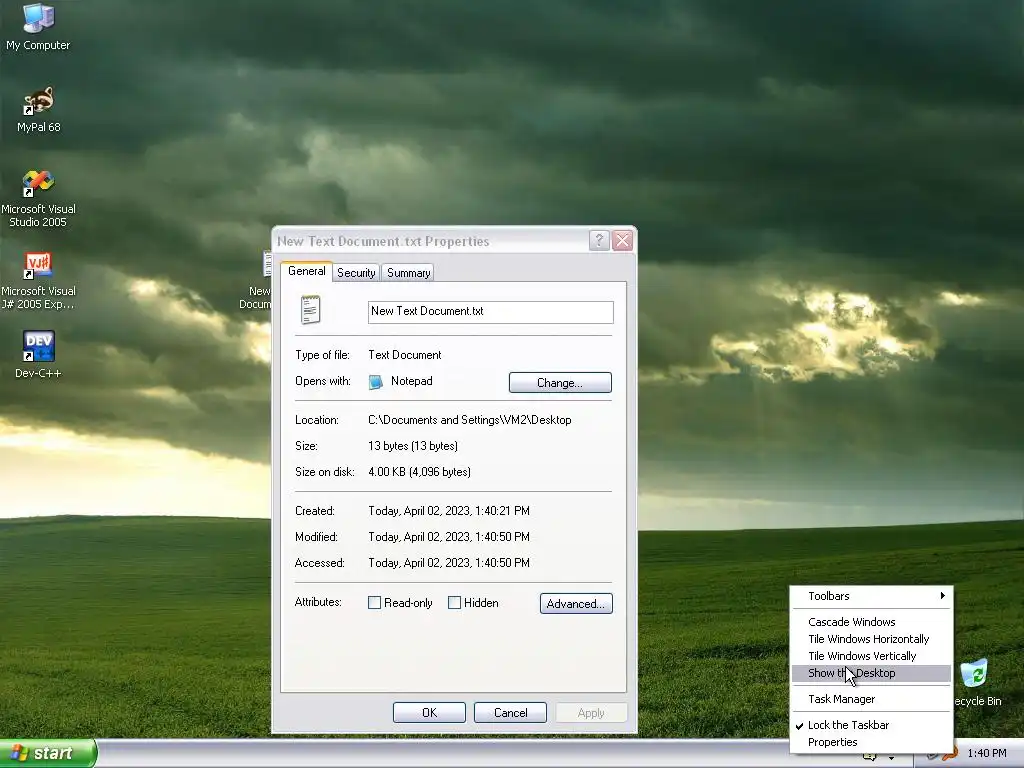Click the location path C:\Documents and Settings\VM2\Desktop

tap(470, 420)
